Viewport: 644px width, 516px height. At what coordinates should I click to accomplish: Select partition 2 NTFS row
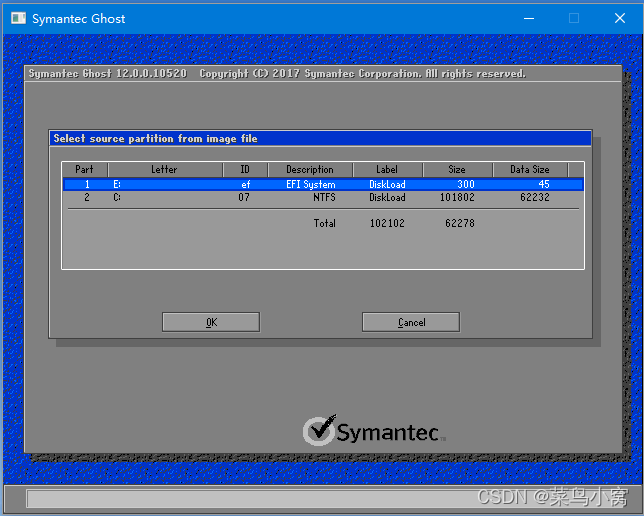(x=323, y=197)
